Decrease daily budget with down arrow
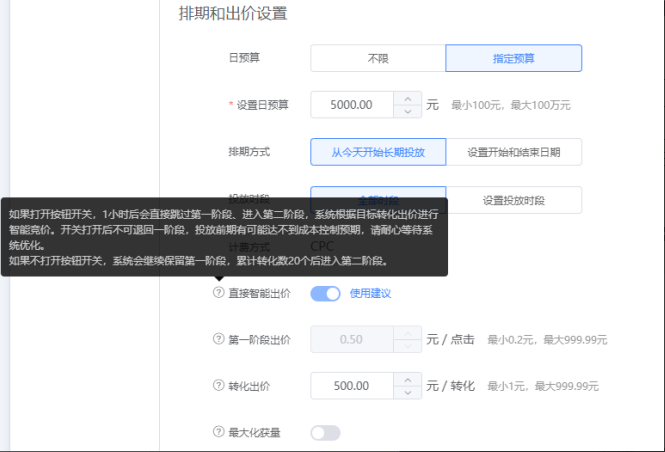Screen dimensions: 665x452 tap(408, 111)
